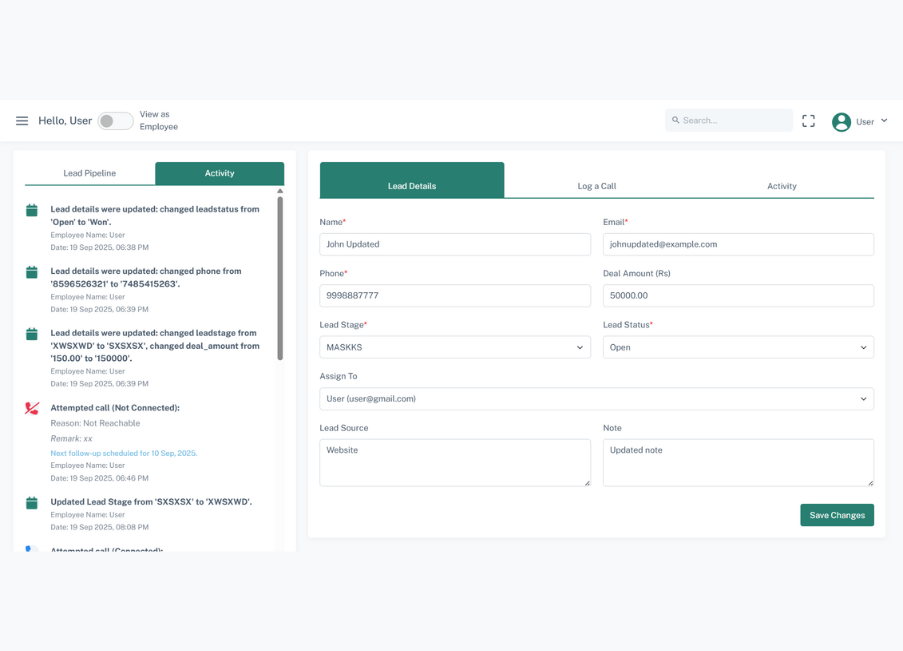The height and width of the screenshot is (651, 903).
Task: Click the calendar icon on phone change entry
Action: [30, 272]
